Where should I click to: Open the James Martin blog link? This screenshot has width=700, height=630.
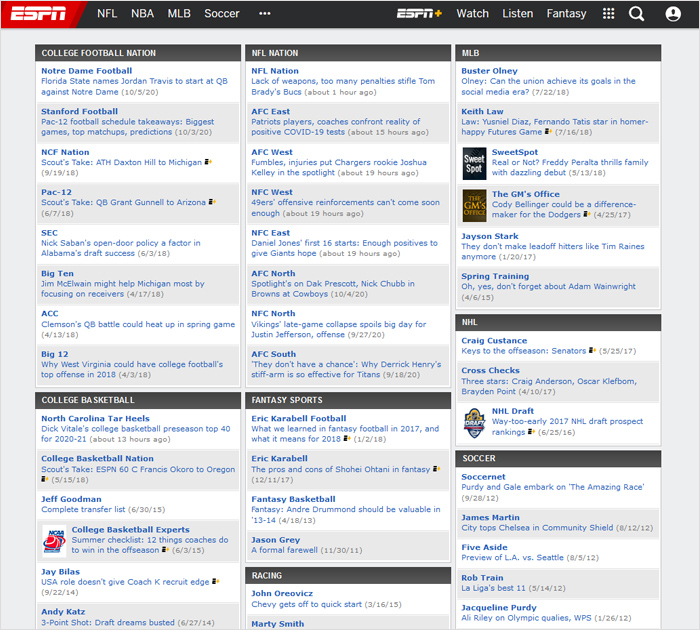point(490,517)
